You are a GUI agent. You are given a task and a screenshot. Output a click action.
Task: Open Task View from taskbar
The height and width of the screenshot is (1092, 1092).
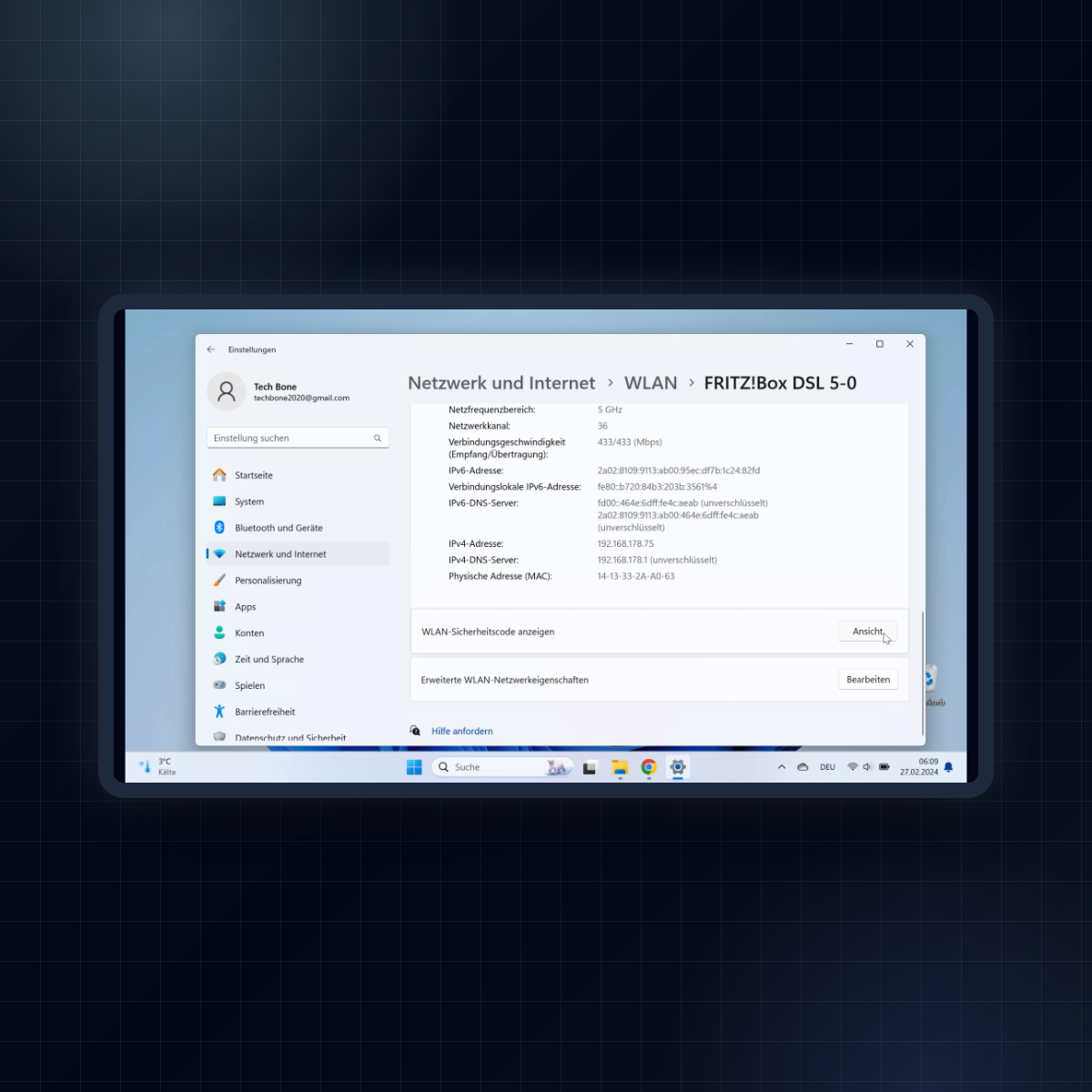pos(590,767)
